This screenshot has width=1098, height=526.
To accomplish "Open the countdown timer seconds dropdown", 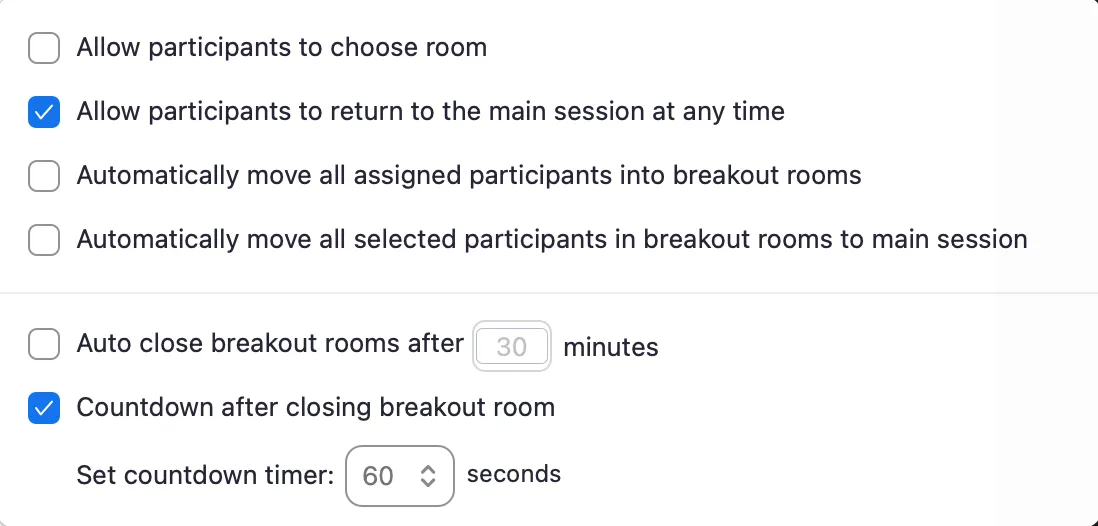I will tap(399, 476).
